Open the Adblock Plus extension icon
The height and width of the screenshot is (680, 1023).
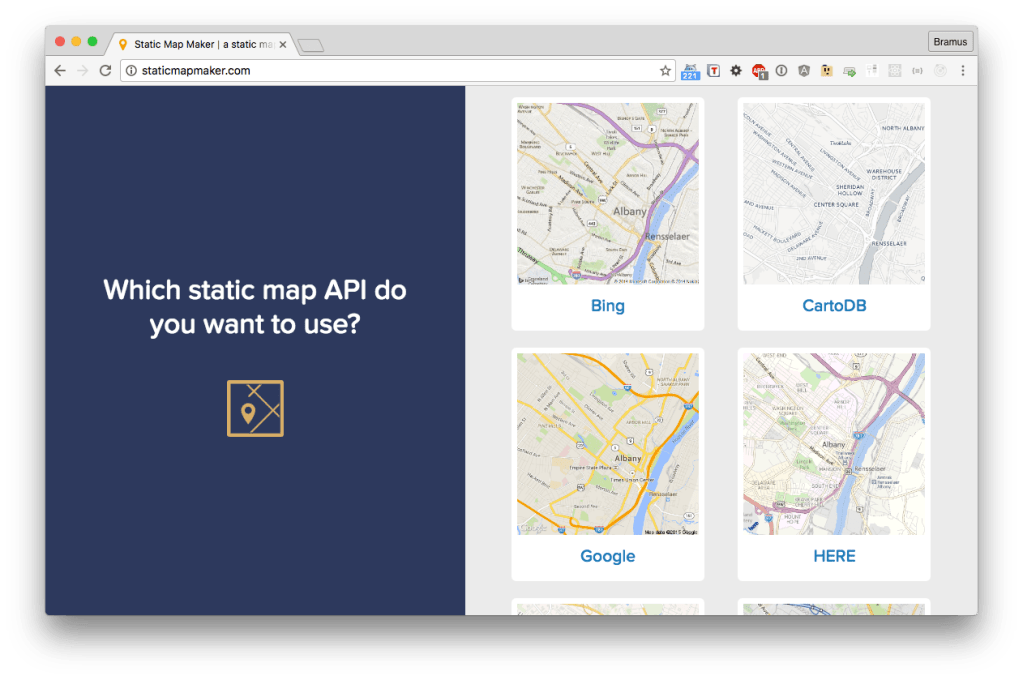759,71
